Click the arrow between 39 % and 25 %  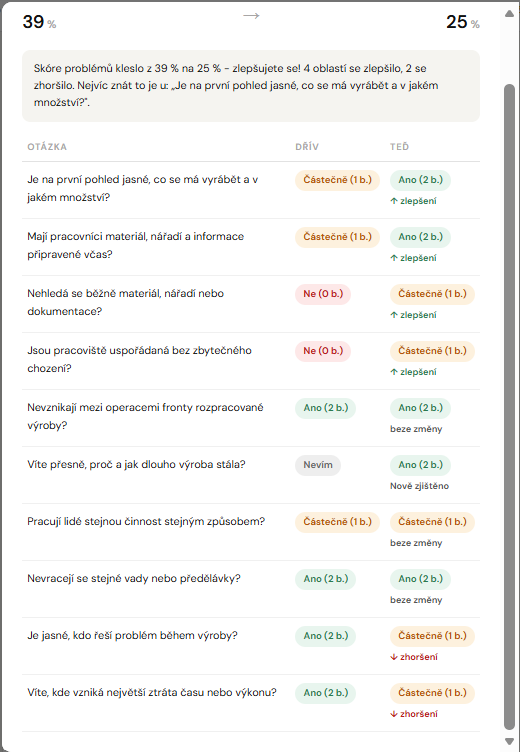pos(251,16)
